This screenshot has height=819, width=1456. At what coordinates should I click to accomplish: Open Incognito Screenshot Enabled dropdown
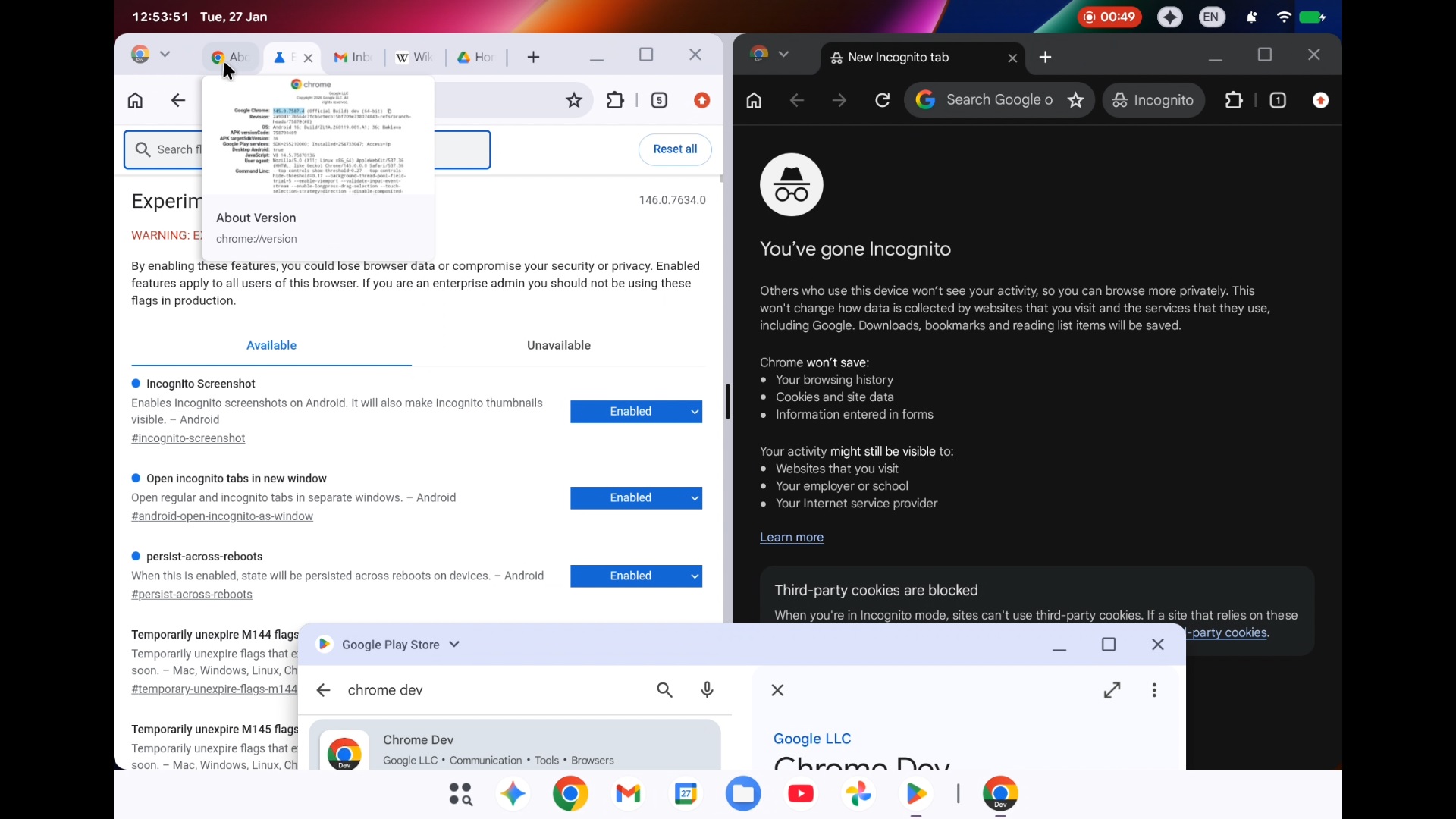coord(636,412)
